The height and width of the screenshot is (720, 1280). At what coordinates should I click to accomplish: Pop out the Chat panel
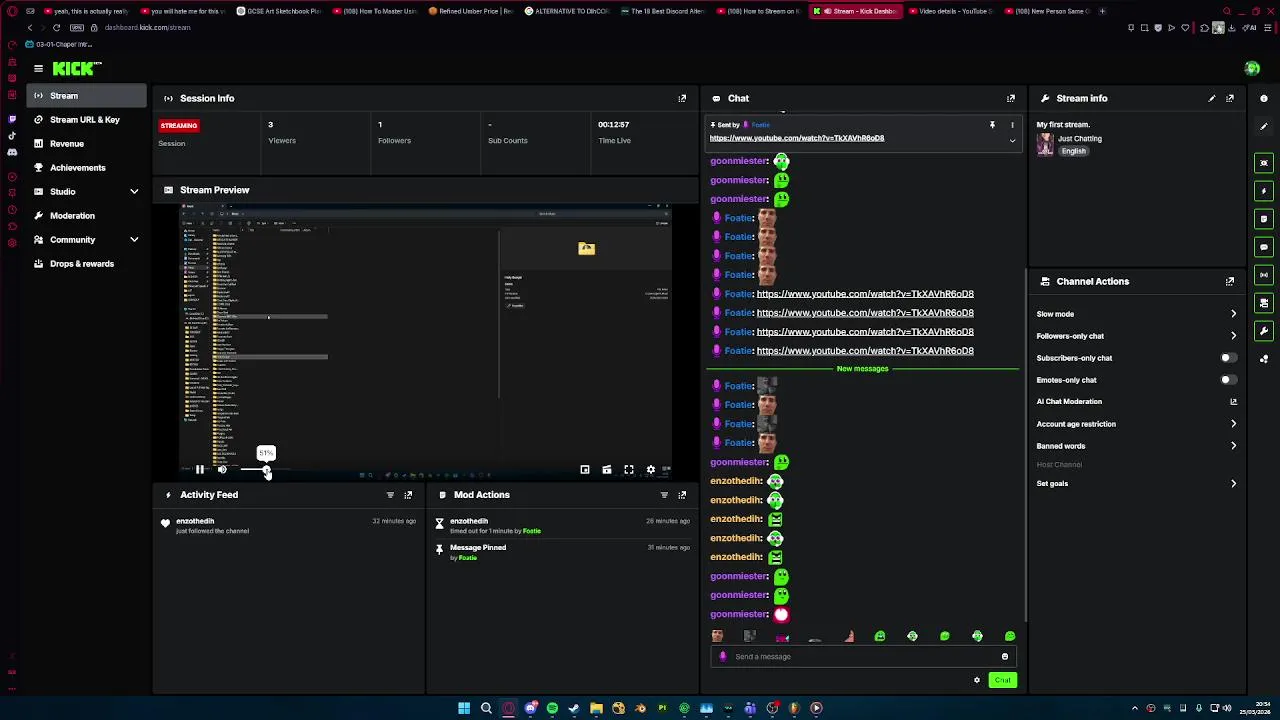1010,98
